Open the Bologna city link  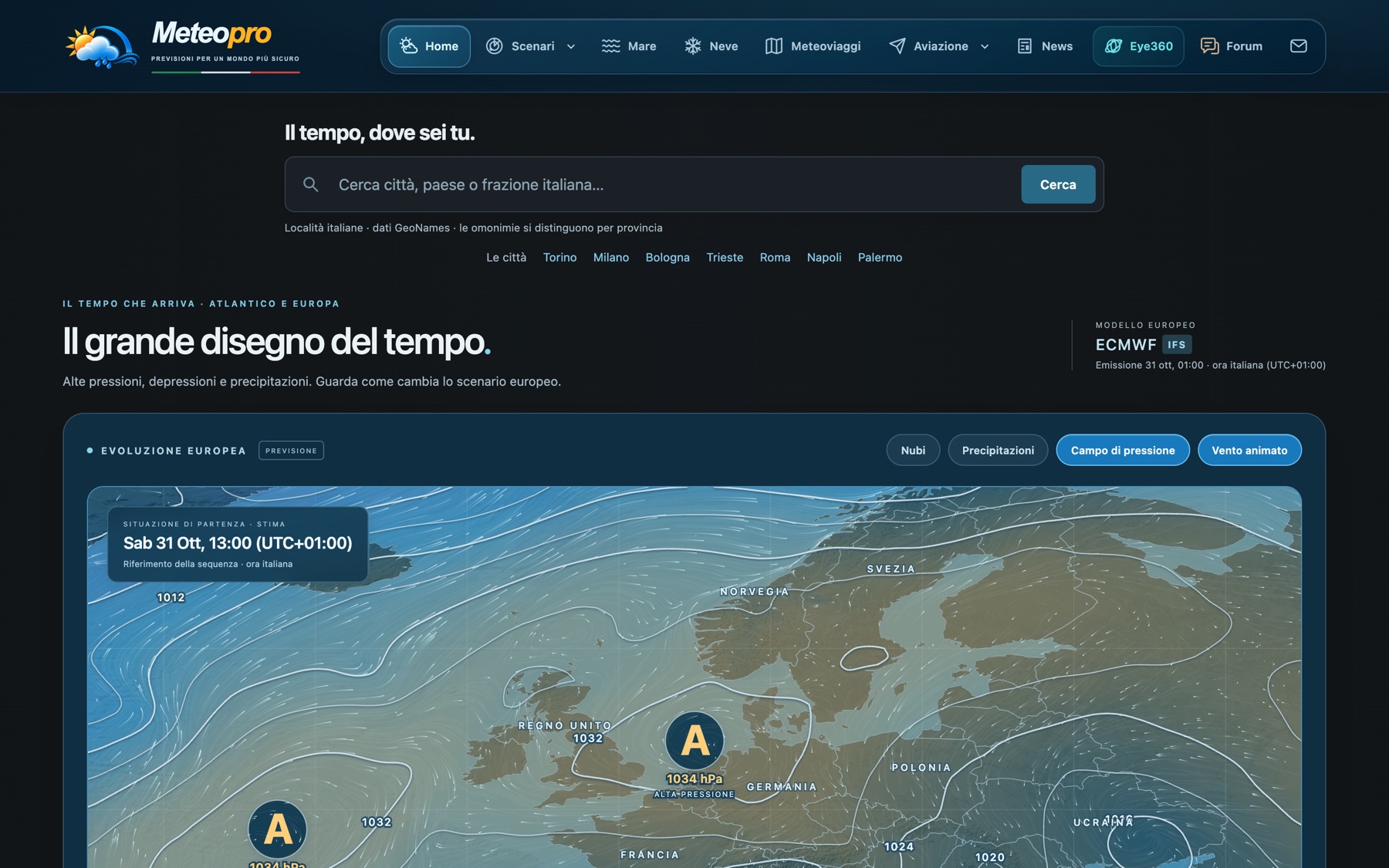667,258
